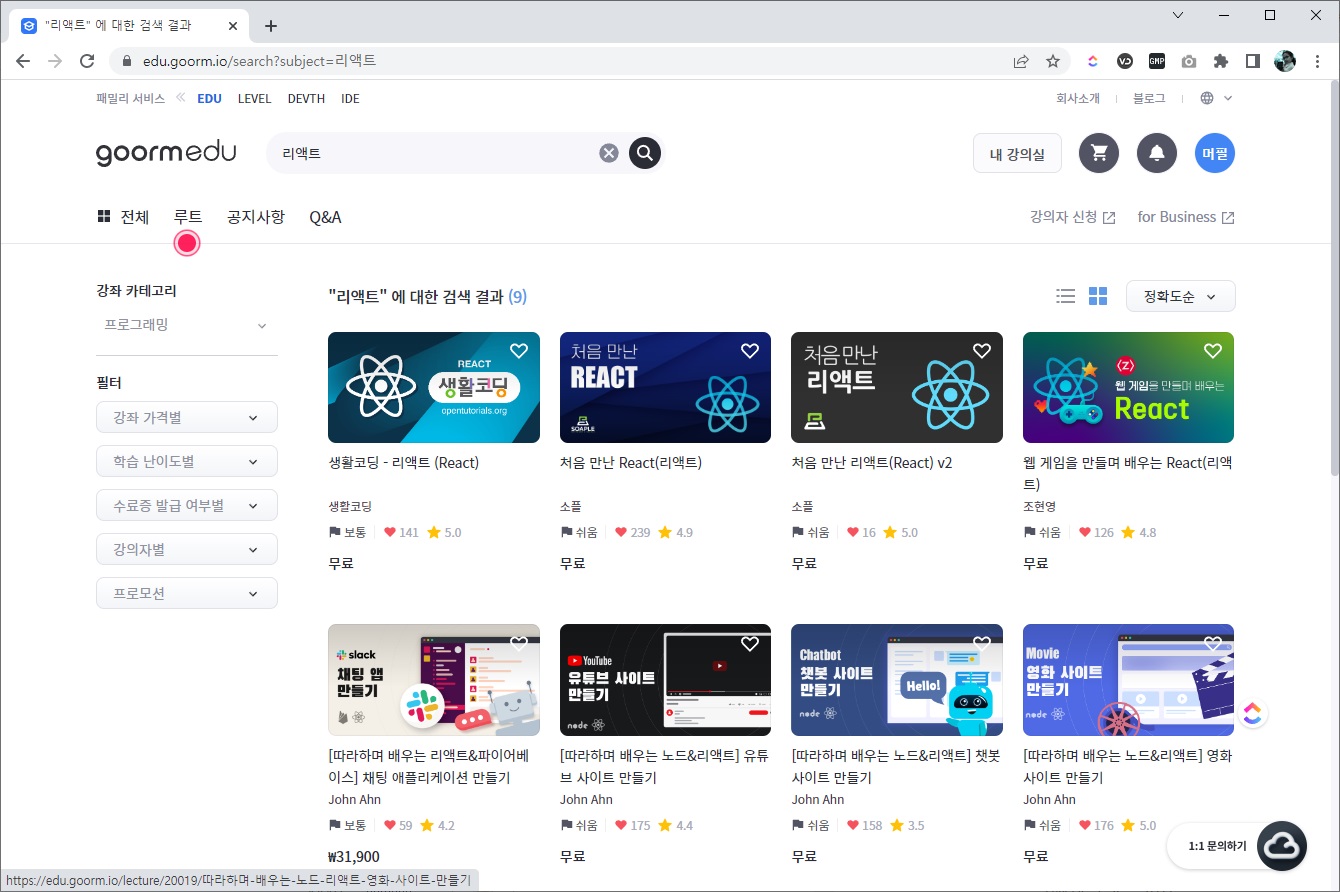This screenshot has width=1340, height=892.
Task: Open 강의자 신청 link
Action: [x=1072, y=217]
